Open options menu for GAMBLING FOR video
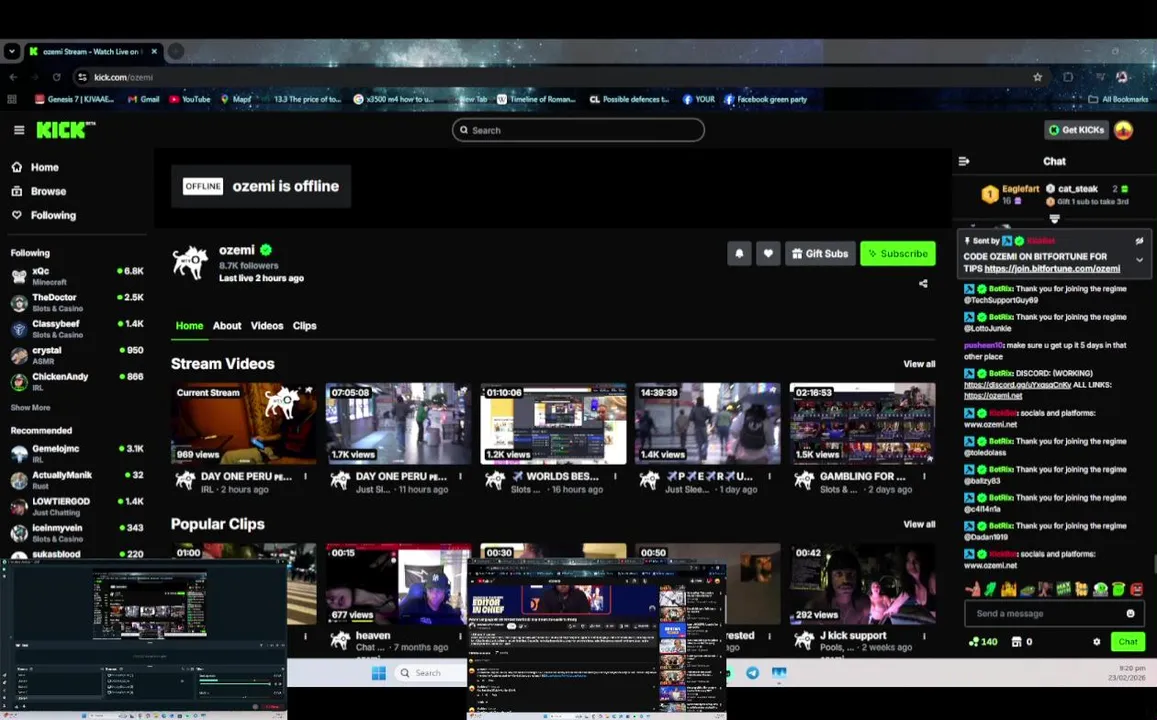 coord(924,477)
